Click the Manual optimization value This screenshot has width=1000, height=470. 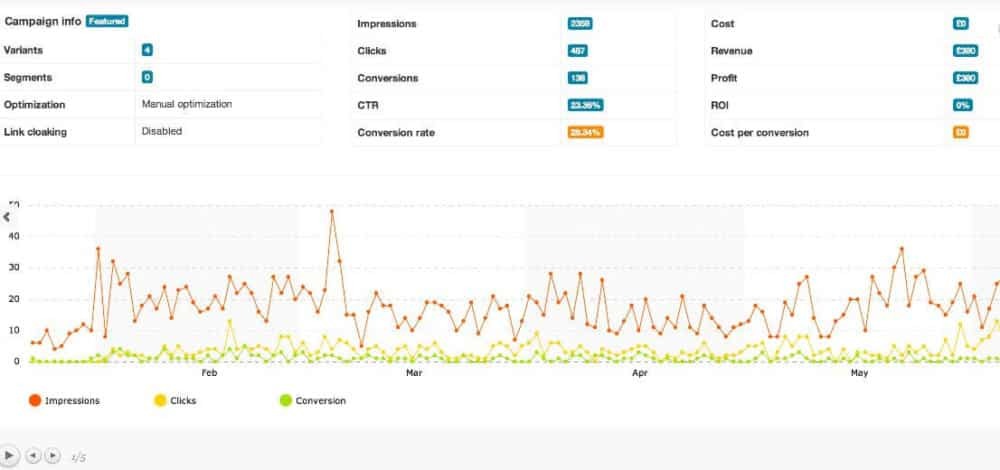tap(187, 103)
